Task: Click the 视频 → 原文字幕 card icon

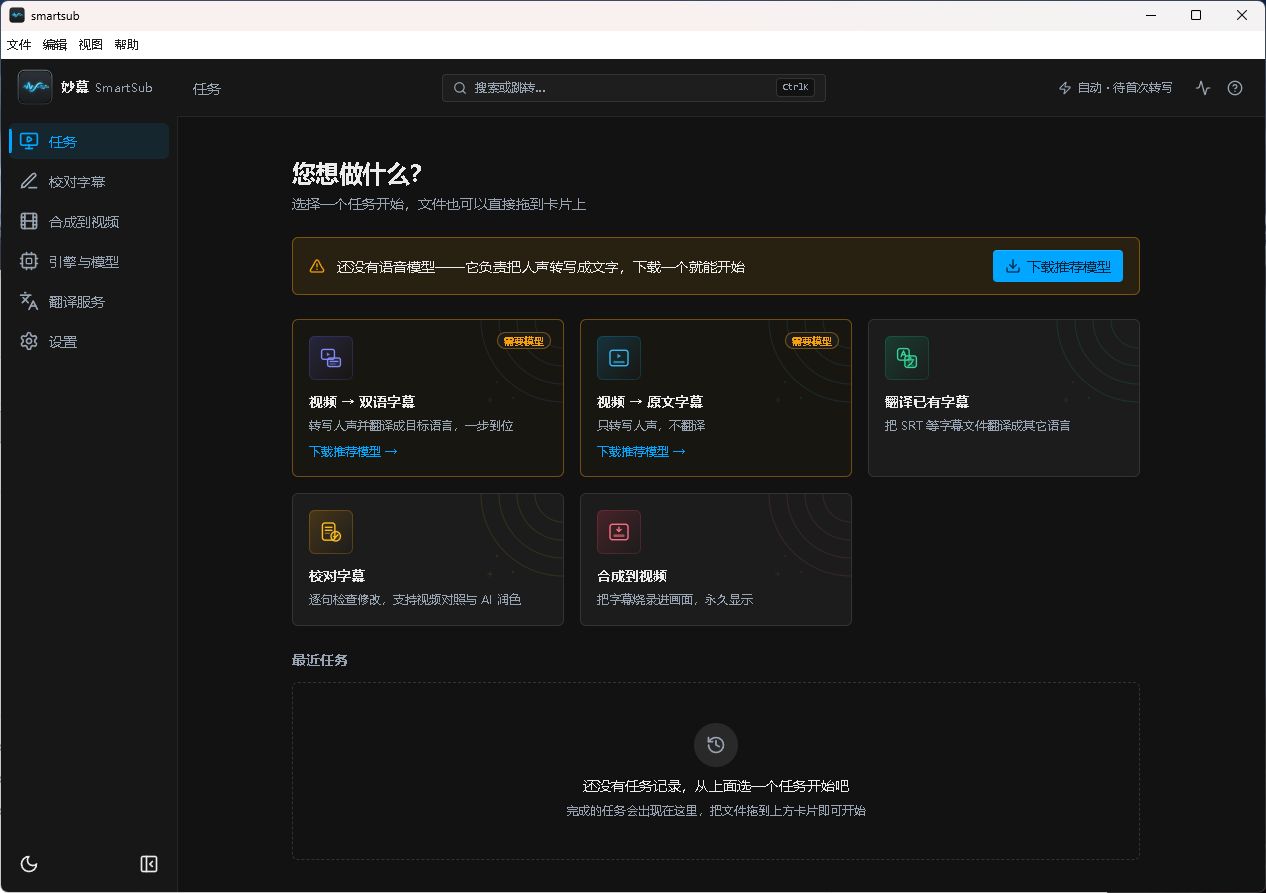Action: point(619,358)
